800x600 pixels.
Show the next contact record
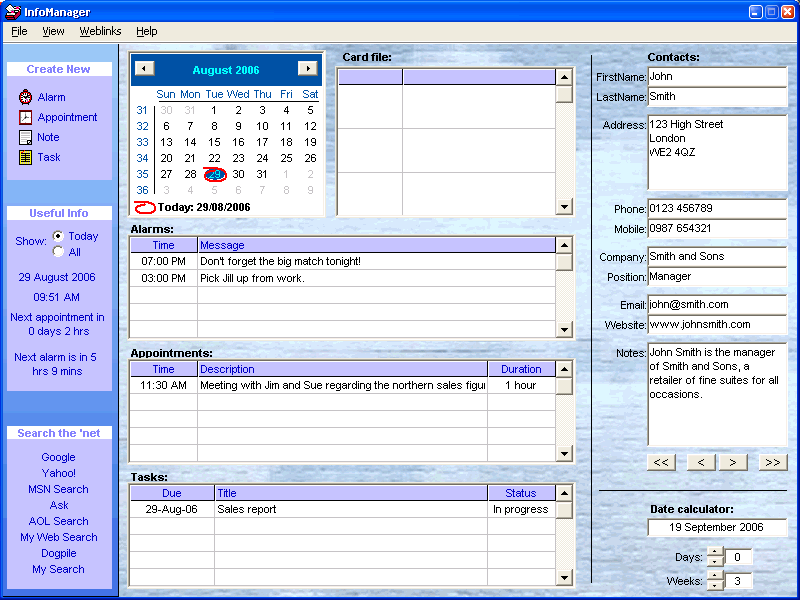(x=733, y=462)
